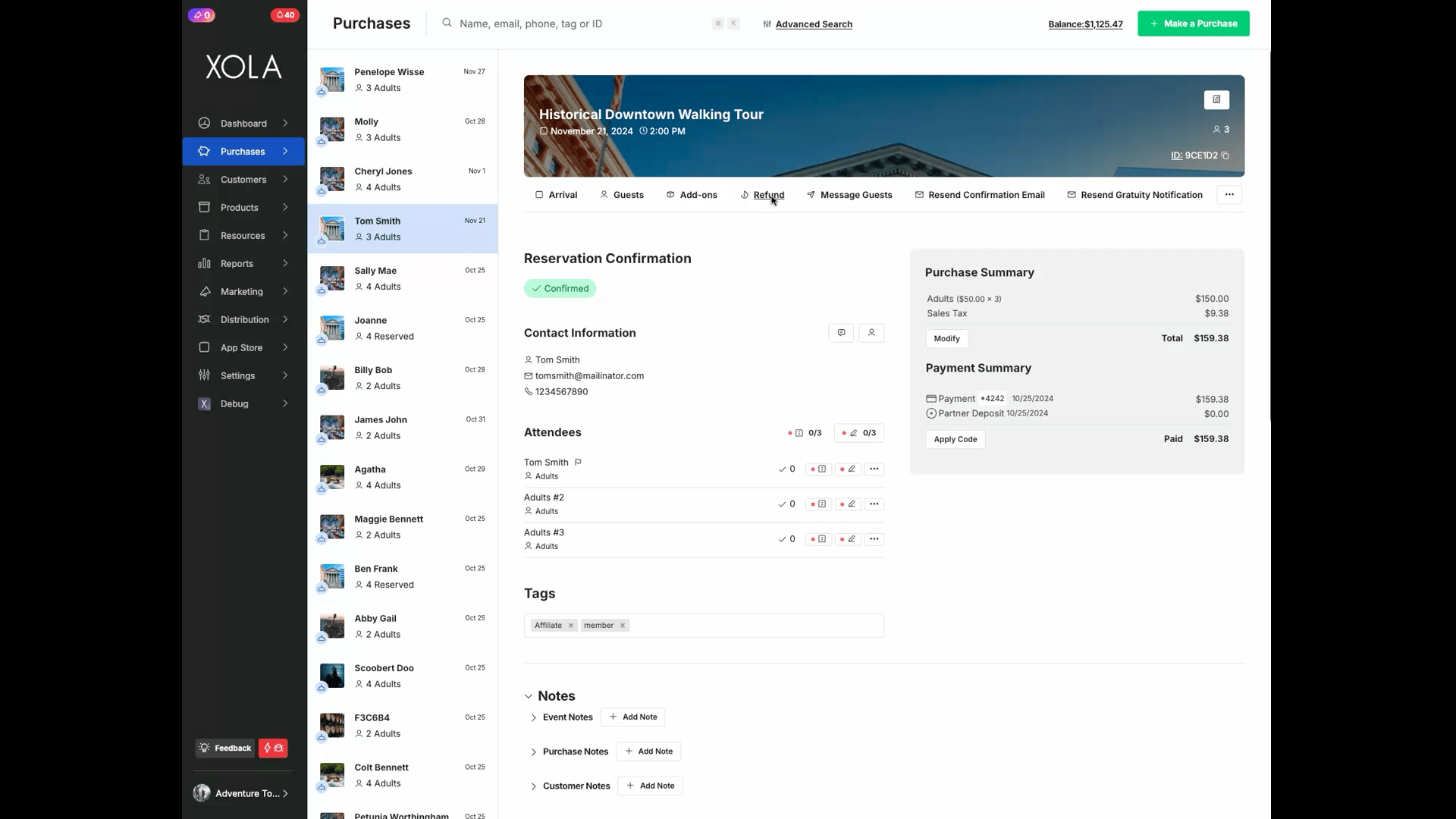The height and width of the screenshot is (819, 1456).
Task: Select Maggie Bennett purchase in list
Action: pos(403,526)
